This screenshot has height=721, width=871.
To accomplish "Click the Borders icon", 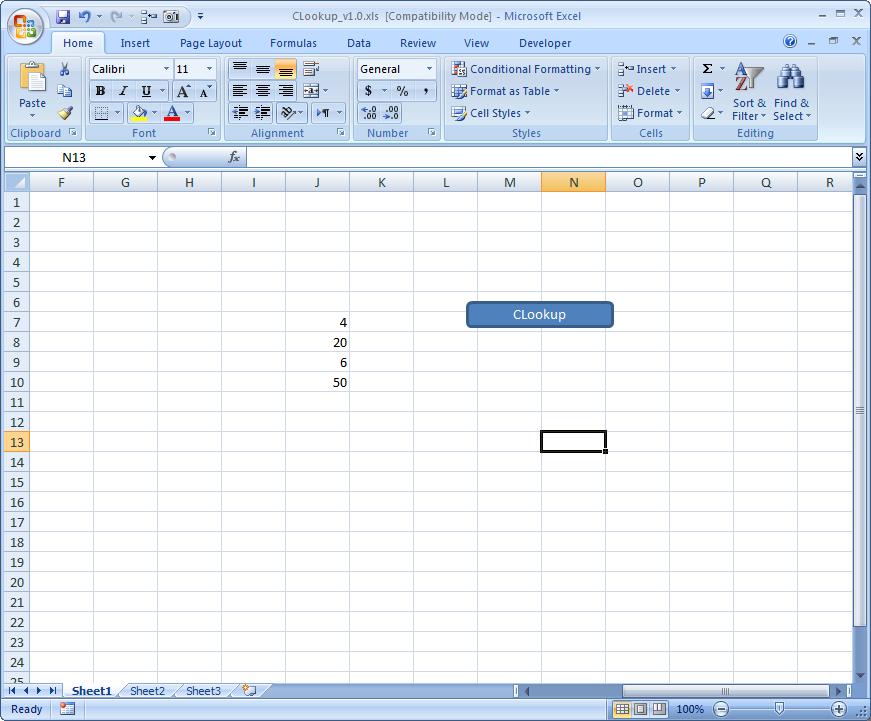I will pos(101,113).
